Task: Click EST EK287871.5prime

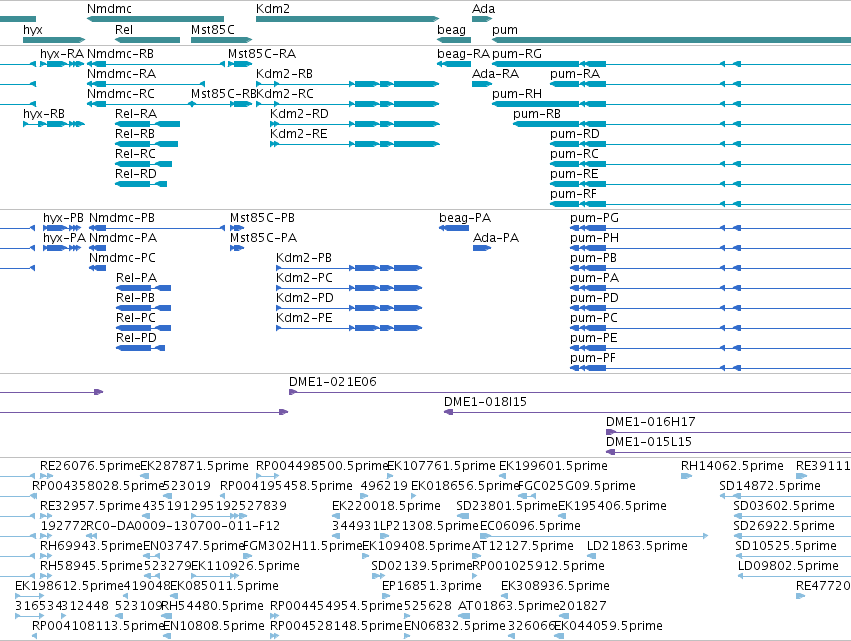Action: point(194,466)
